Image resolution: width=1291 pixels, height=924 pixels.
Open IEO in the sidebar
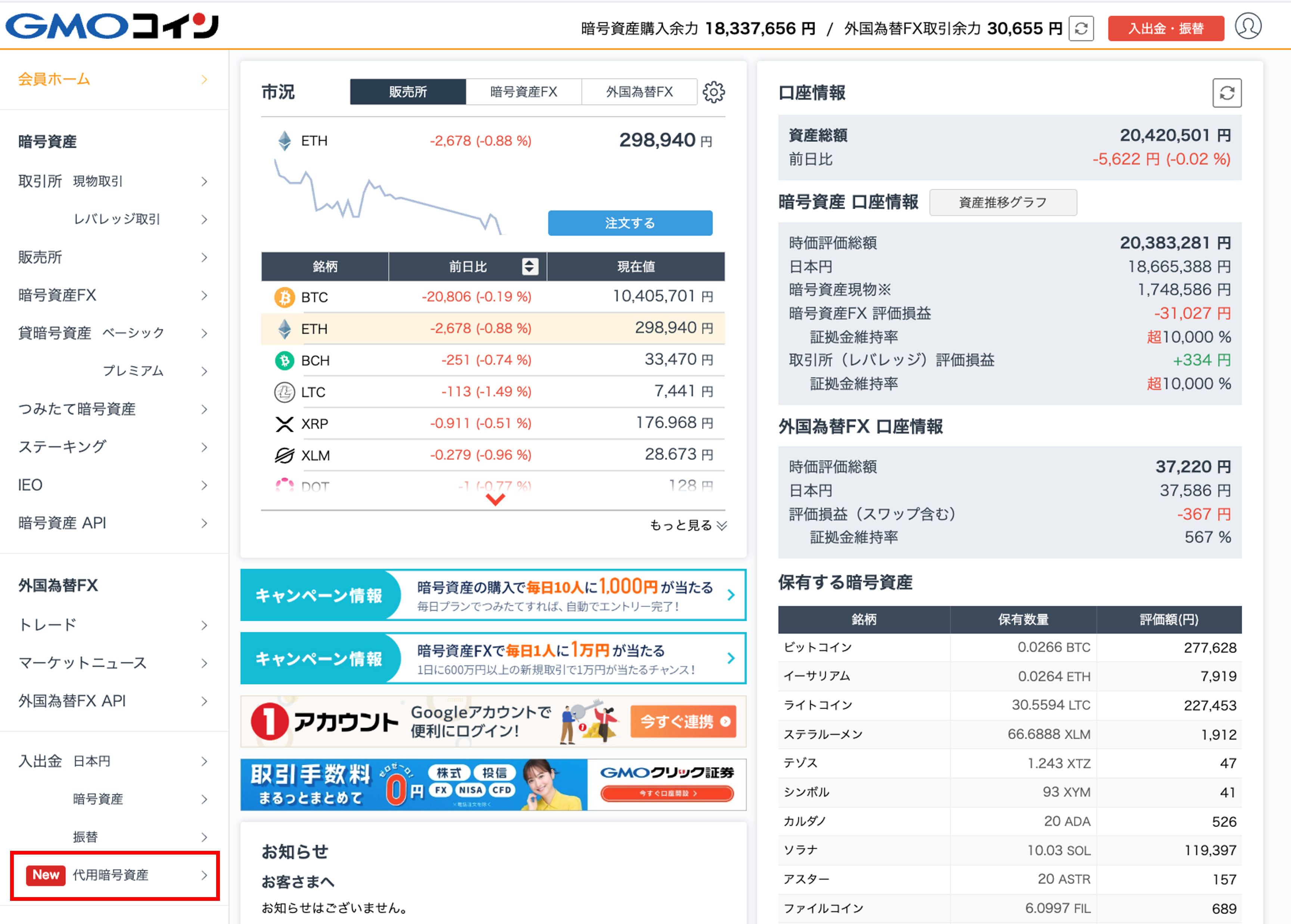(x=114, y=485)
